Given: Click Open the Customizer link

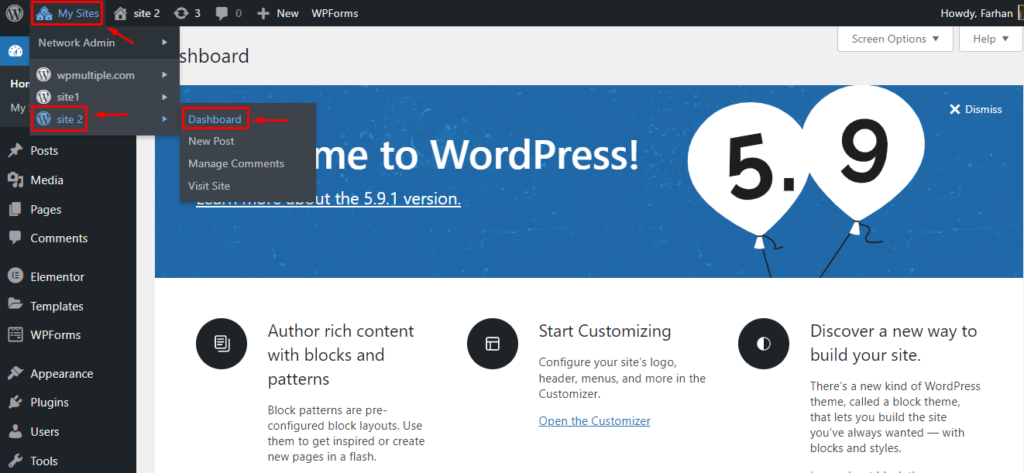Looking at the screenshot, I should (594, 421).
